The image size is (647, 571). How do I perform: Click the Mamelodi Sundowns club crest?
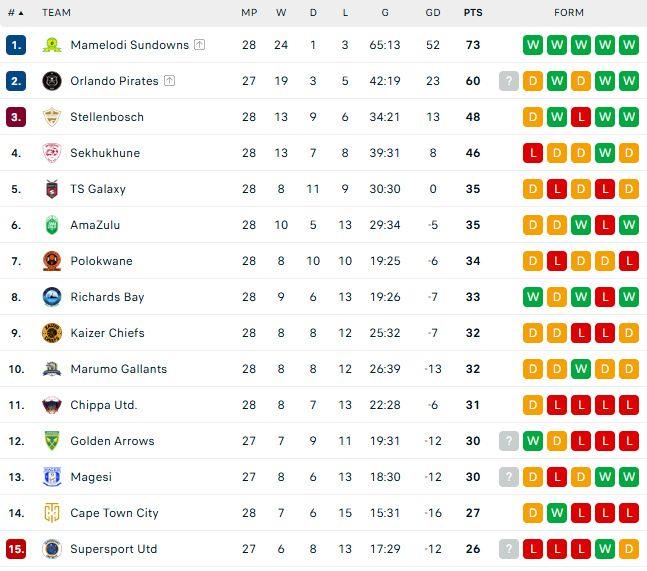point(52,45)
